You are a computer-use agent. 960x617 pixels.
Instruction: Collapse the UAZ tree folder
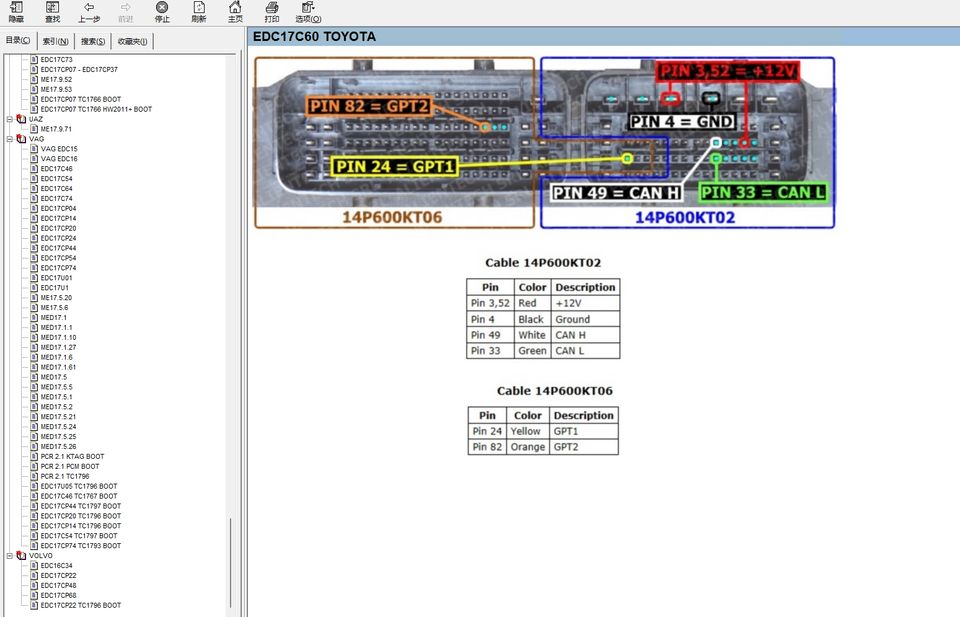[10, 119]
